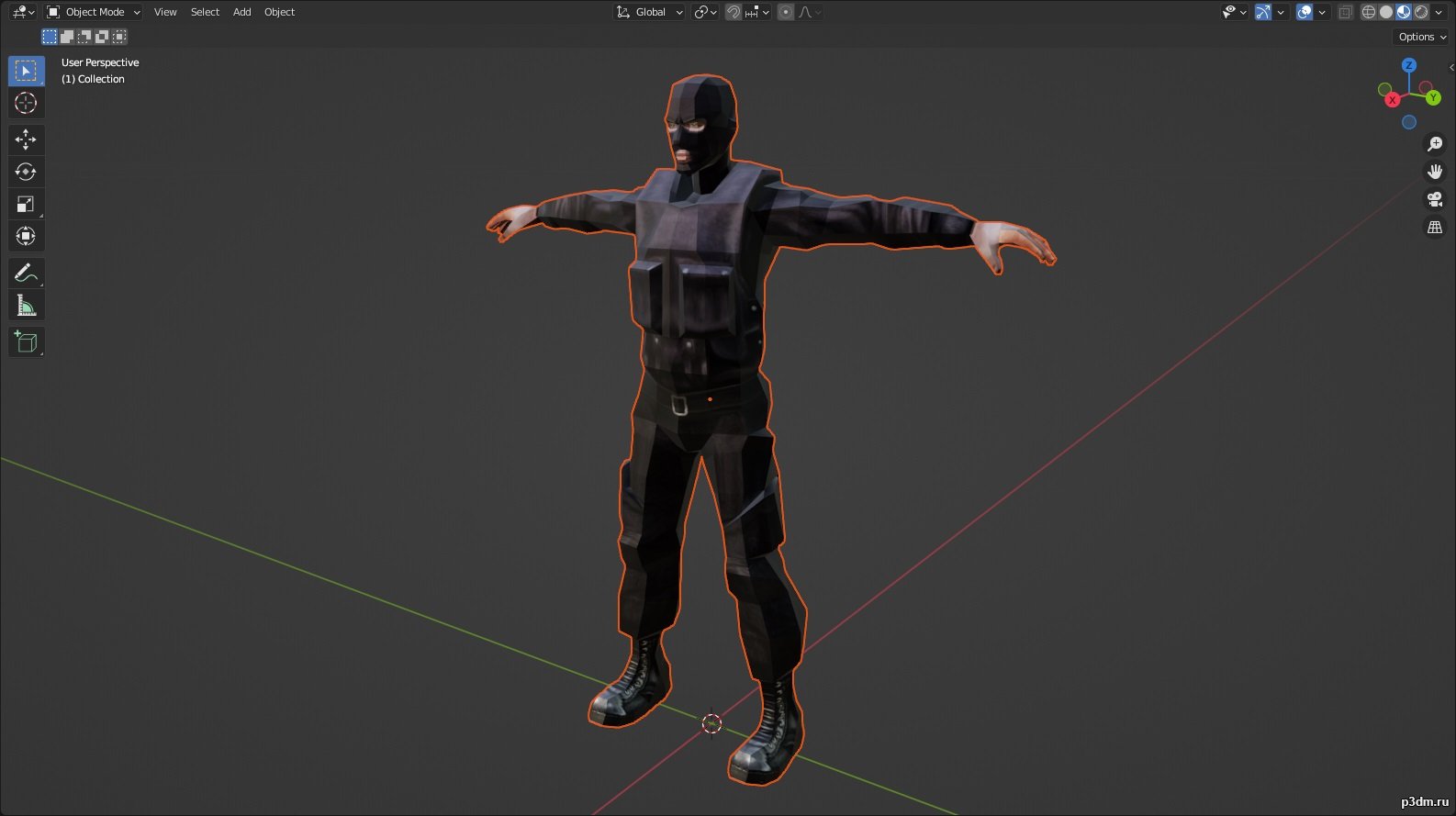Open the Object Mode dropdown

click(94, 12)
